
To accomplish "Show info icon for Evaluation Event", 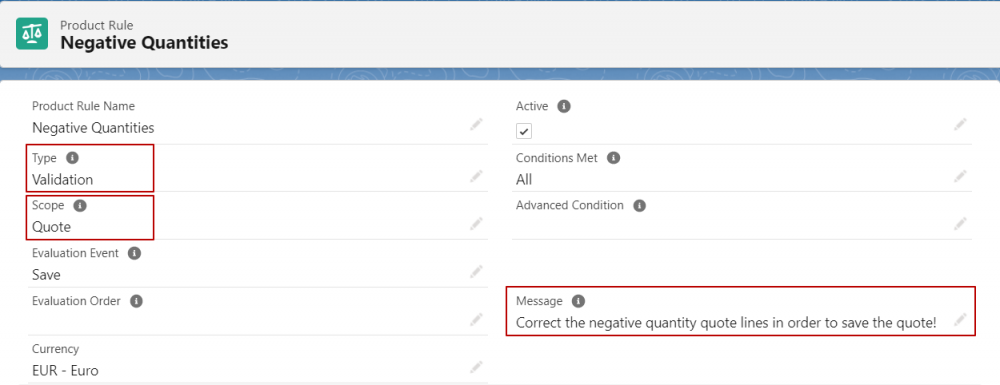I will tap(134, 253).
